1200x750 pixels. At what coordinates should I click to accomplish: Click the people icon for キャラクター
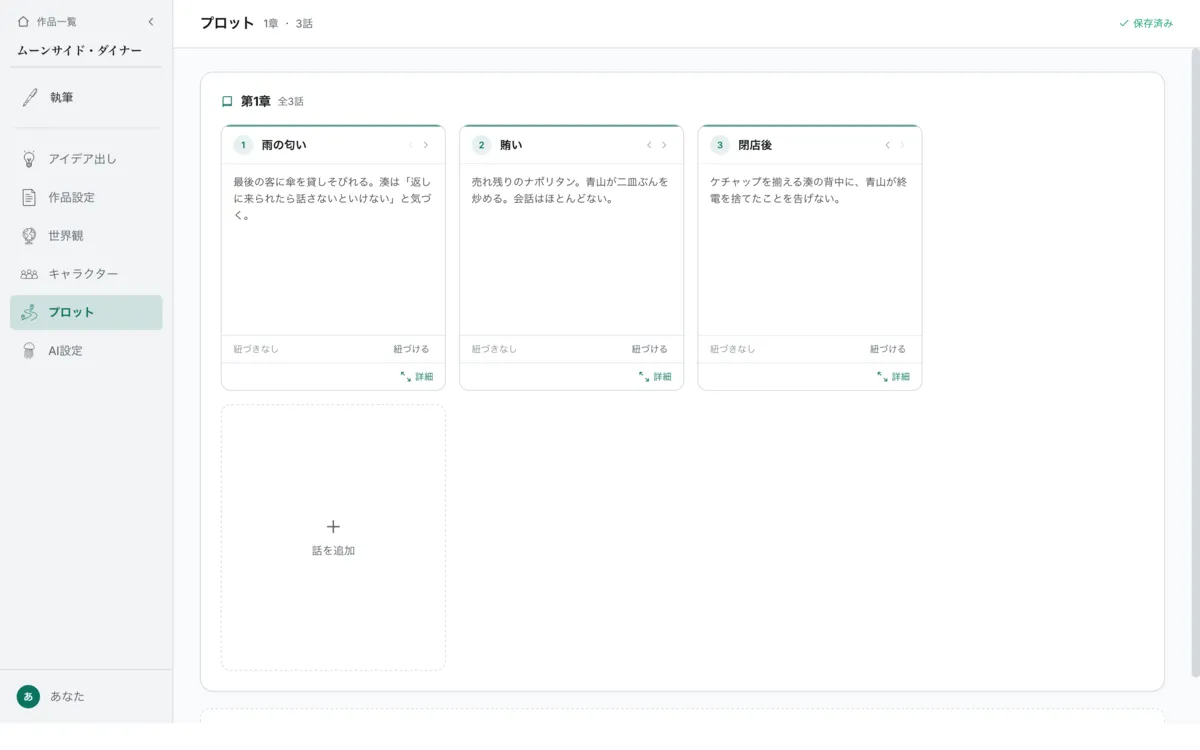click(x=30, y=274)
